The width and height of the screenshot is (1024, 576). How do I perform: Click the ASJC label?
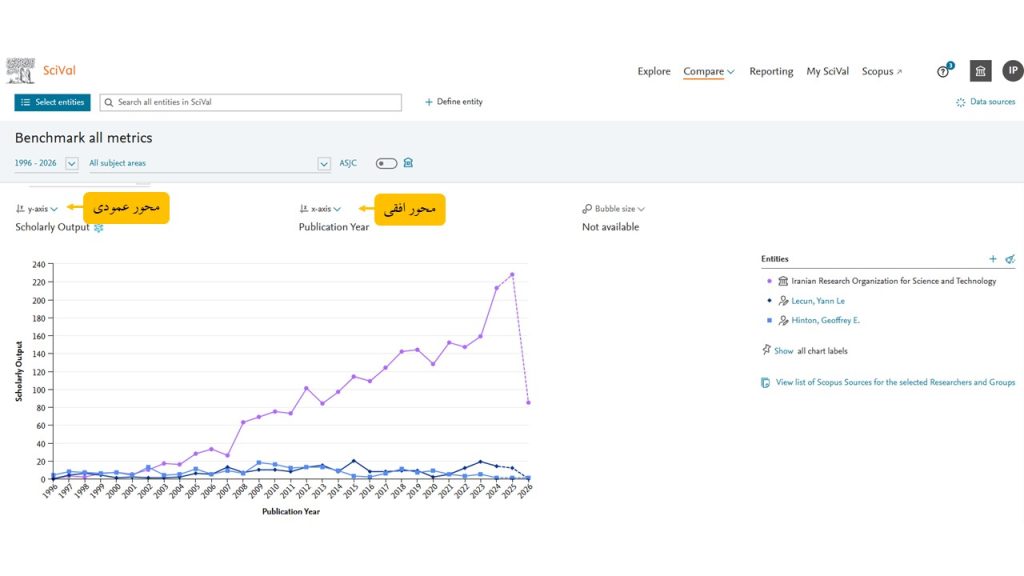tap(348, 163)
